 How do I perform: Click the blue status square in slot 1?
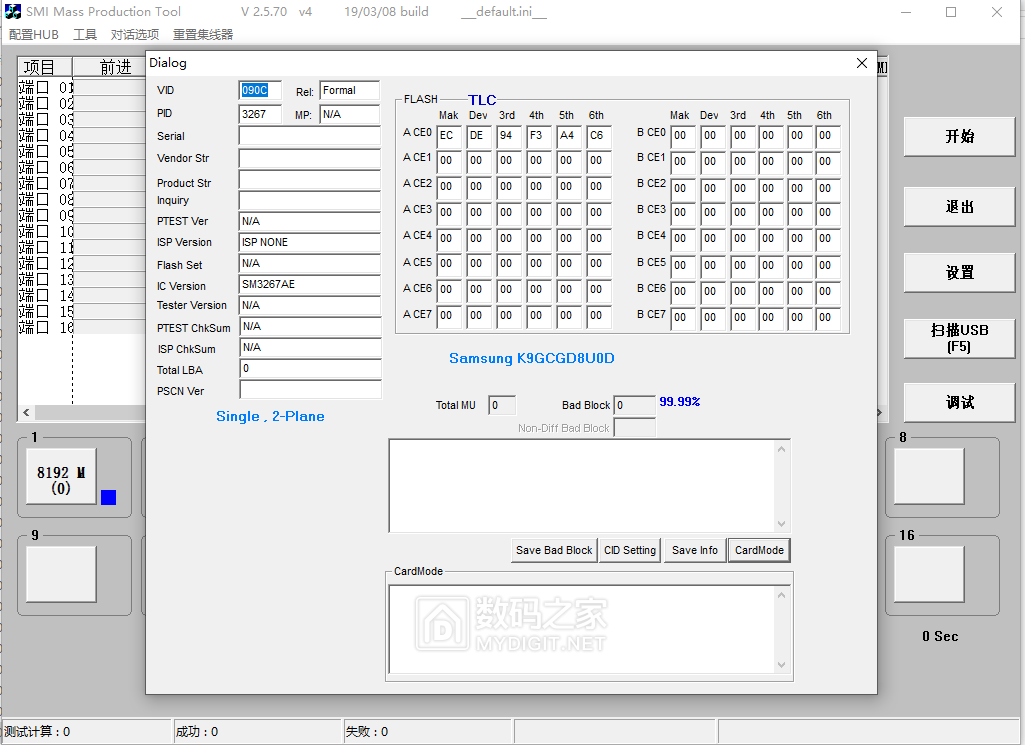pos(109,497)
